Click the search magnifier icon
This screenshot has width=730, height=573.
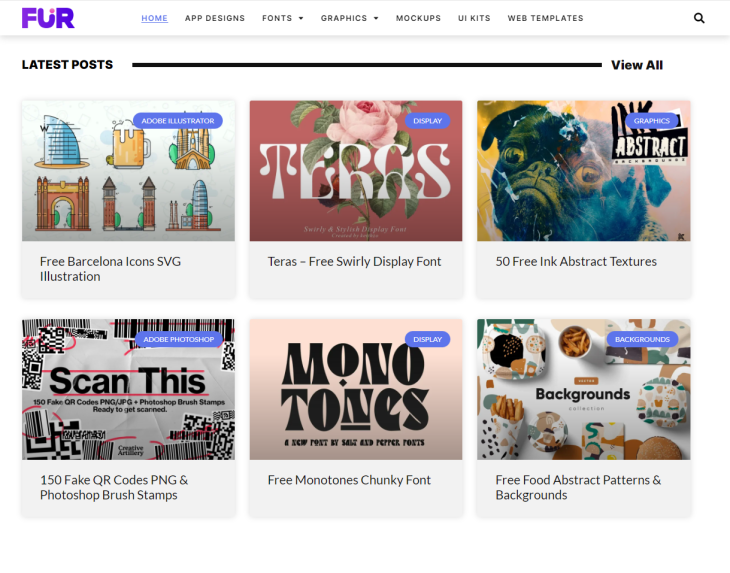[699, 18]
